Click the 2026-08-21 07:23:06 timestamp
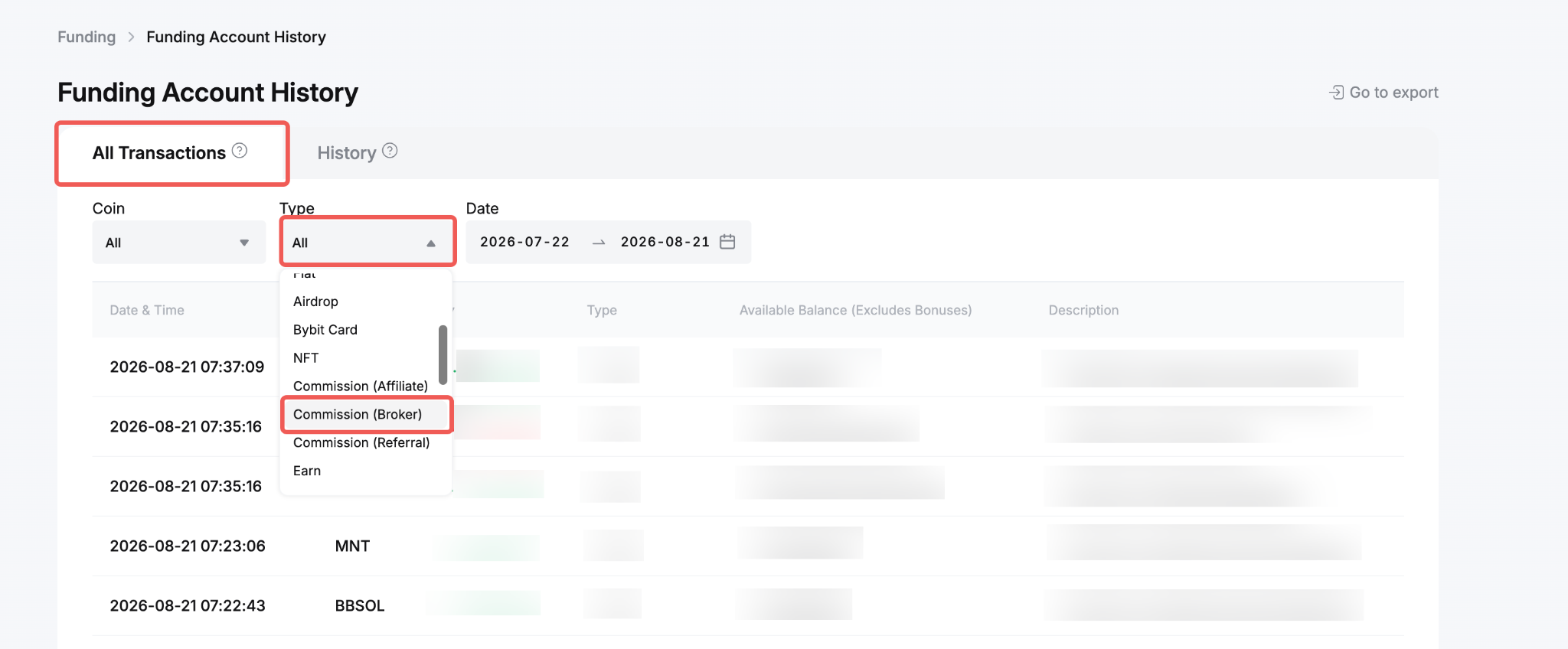This screenshot has height=649, width=1568. click(188, 546)
